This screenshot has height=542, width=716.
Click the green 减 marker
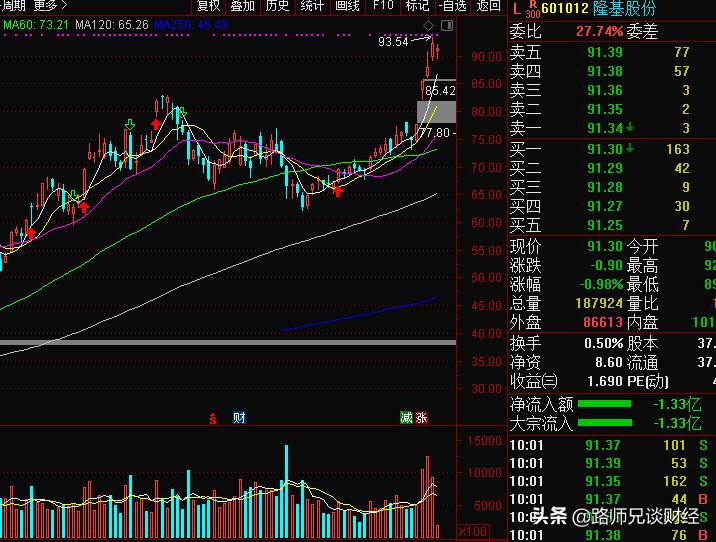(x=406, y=417)
